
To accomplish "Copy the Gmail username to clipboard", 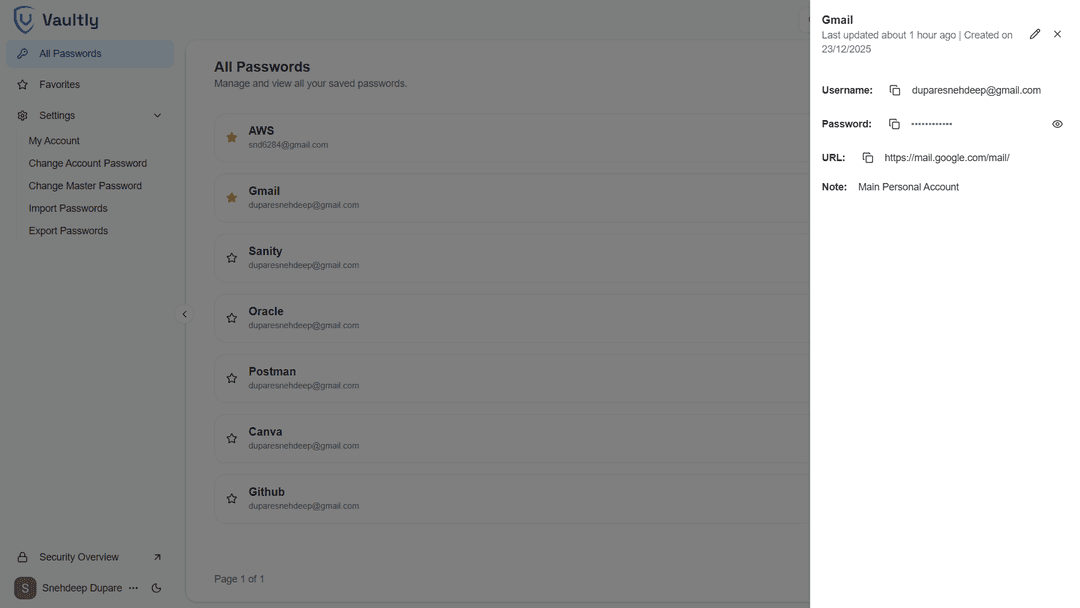I will 895,90.
